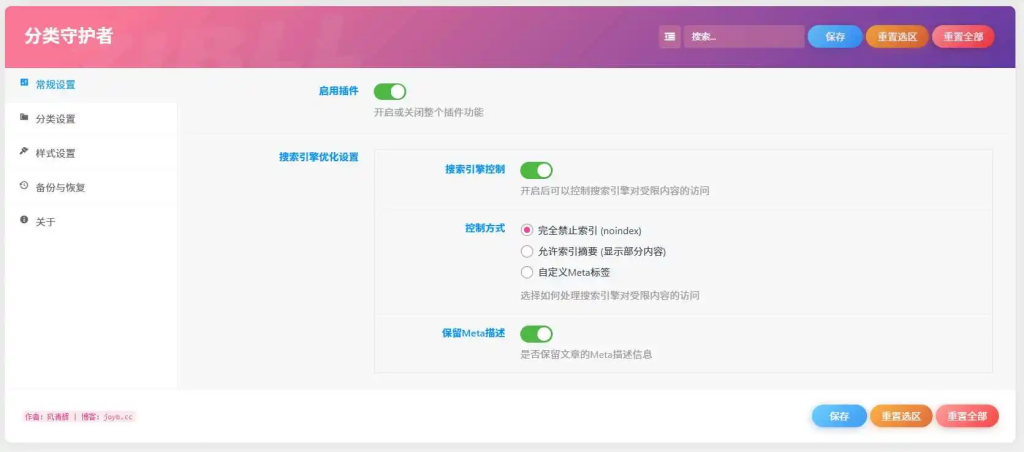The width and height of the screenshot is (1024, 452).
Task: Open the 关于 tab
Action: 91,222
